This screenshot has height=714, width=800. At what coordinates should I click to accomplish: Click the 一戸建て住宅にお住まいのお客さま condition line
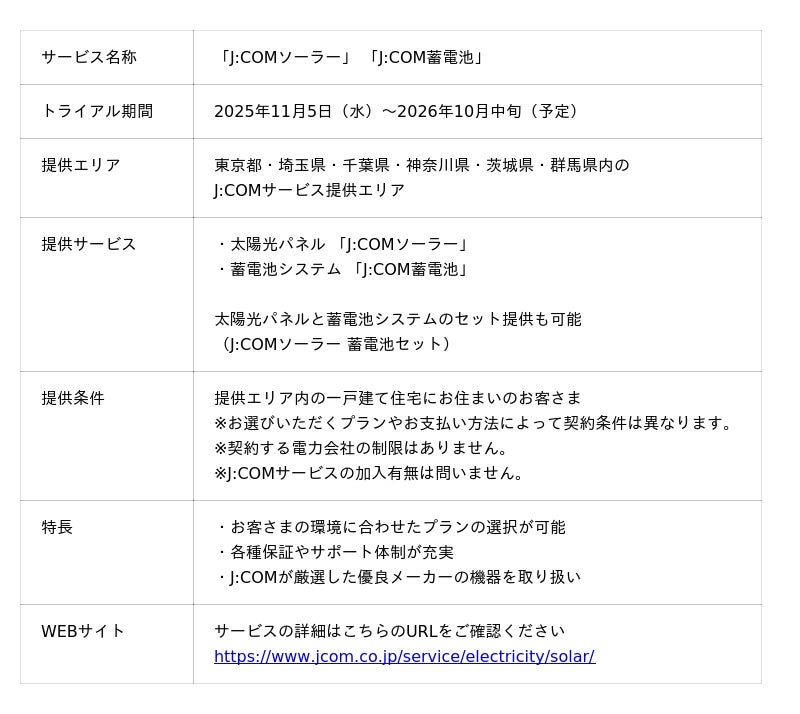(397, 399)
